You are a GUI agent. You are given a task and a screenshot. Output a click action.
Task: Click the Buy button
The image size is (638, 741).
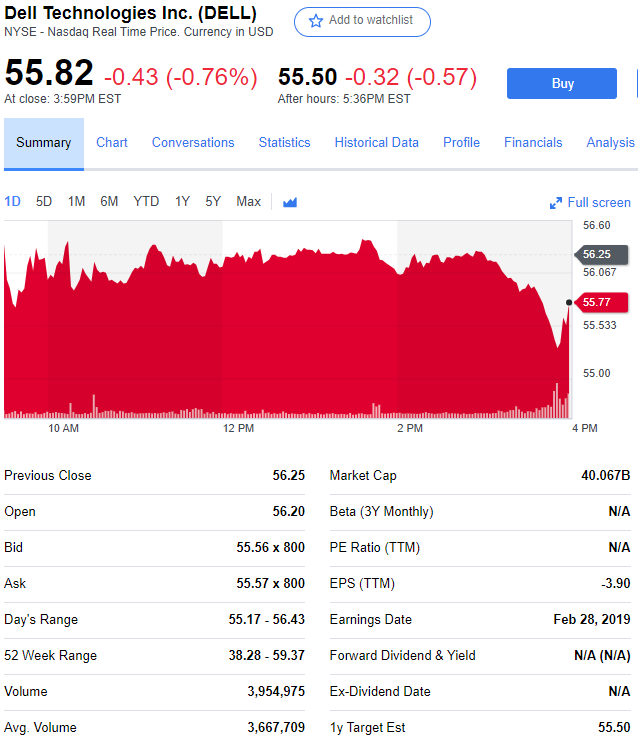click(562, 84)
